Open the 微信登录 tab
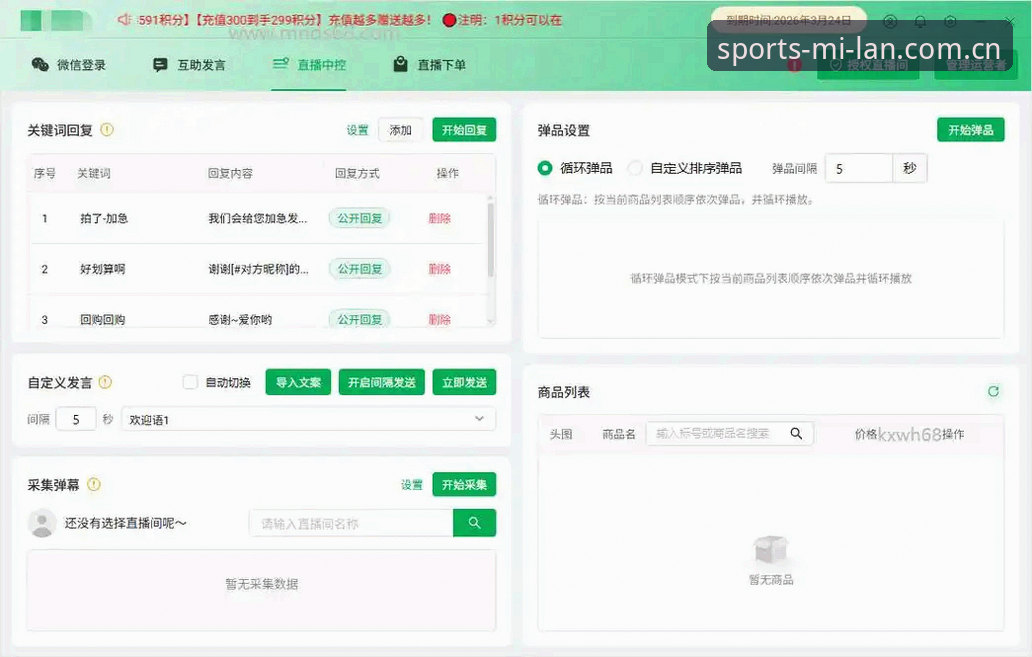The width and height of the screenshot is (1032, 657). (x=68, y=65)
